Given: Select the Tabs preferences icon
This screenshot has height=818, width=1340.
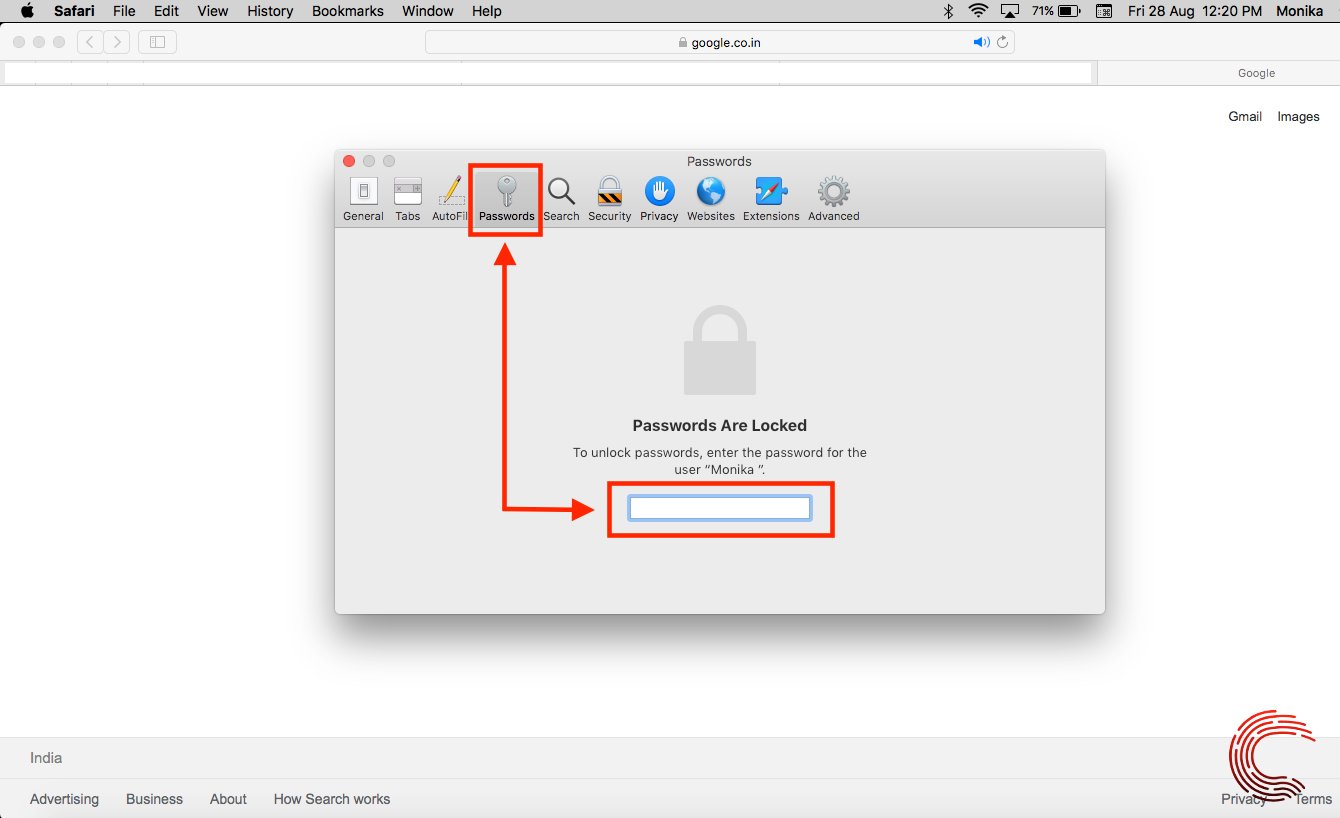Looking at the screenshot, I should [408, 199].
